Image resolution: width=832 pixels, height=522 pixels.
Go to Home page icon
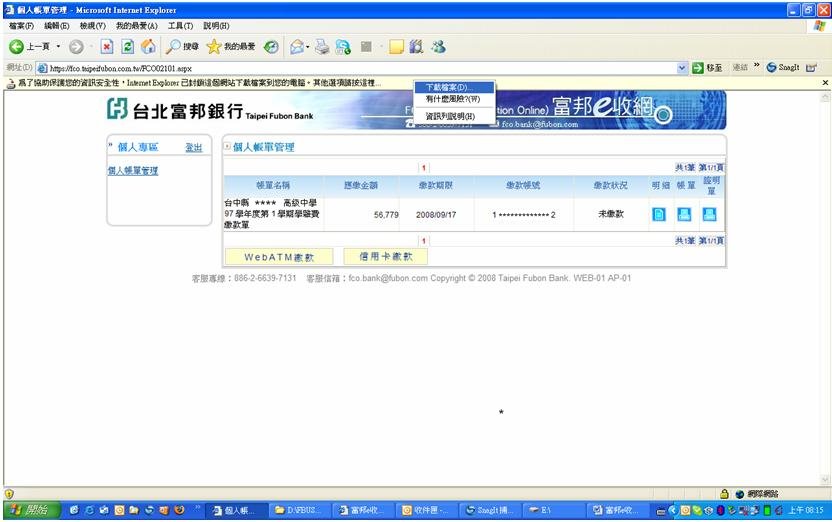(x=148, y=47)
